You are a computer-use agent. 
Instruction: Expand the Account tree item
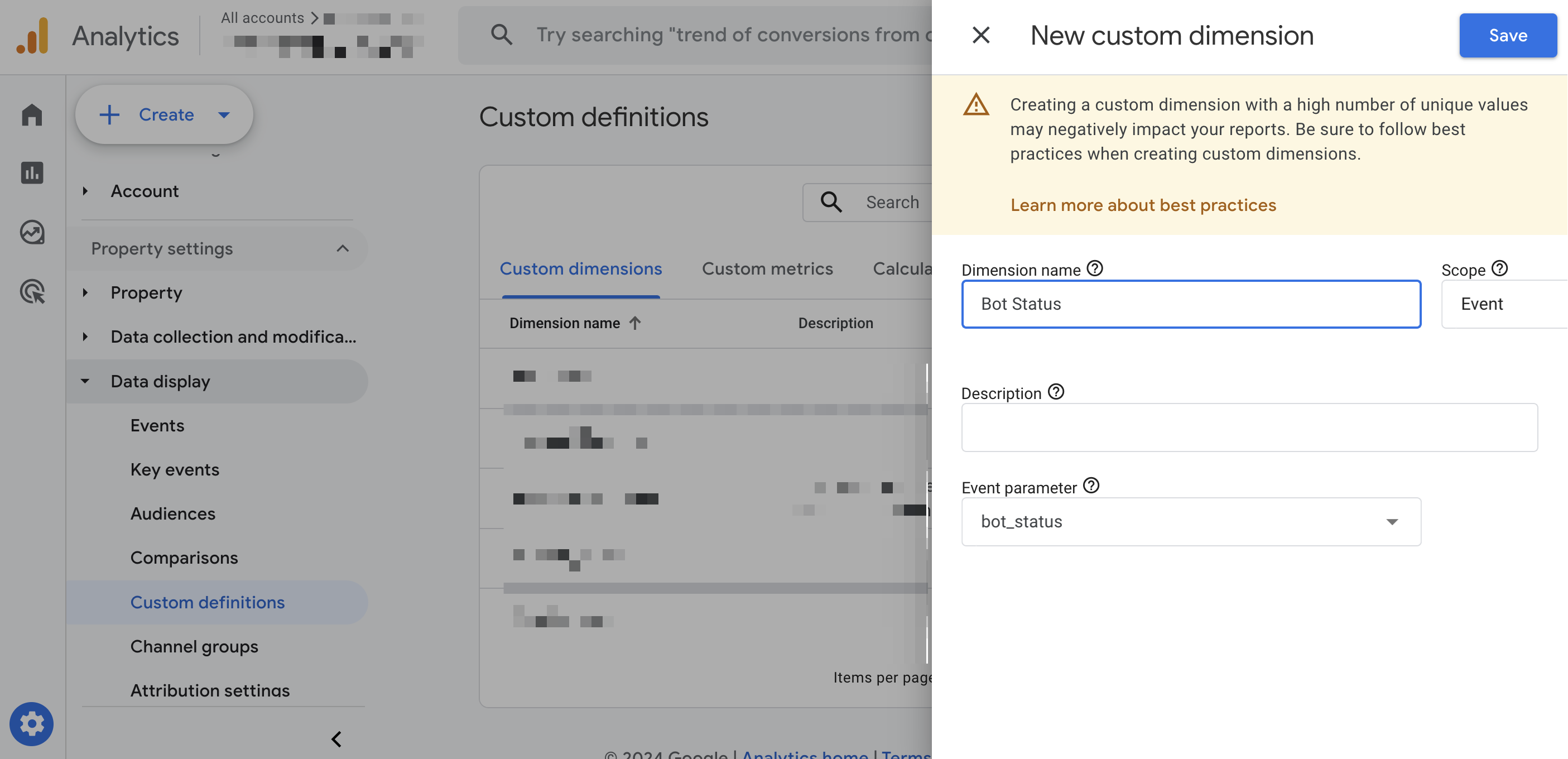coord(85,191)
